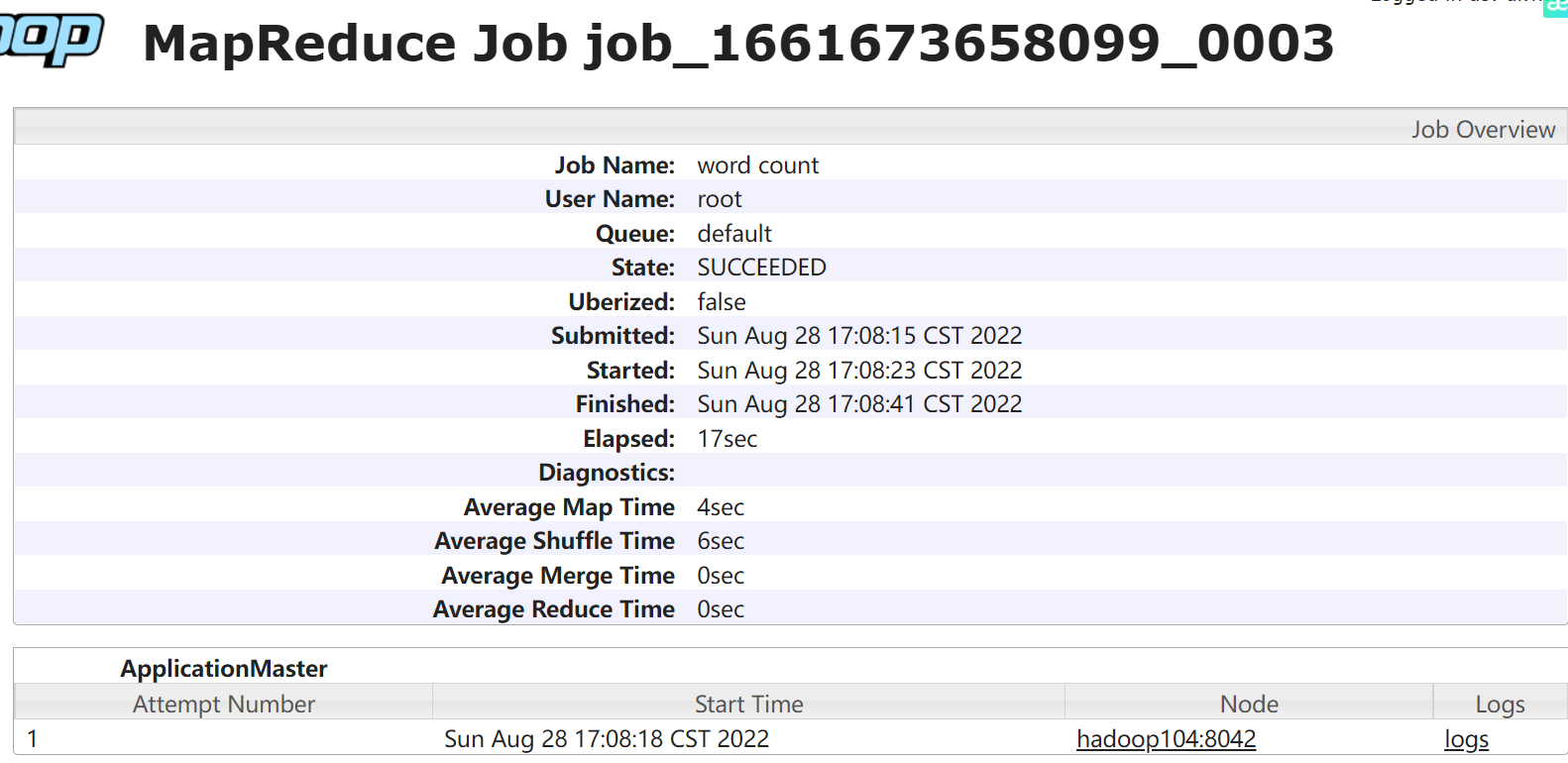Click the 'State:' label

[x=643, y=268]
